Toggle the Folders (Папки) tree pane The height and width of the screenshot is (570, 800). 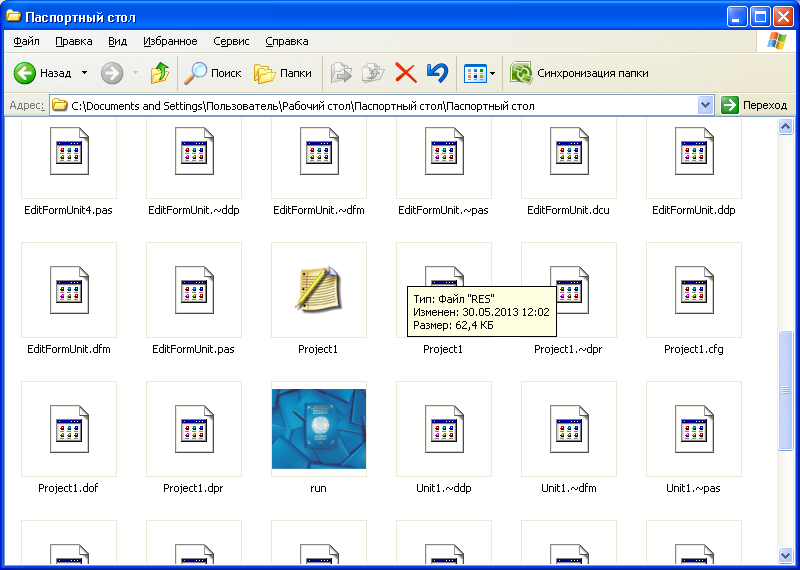point(282,73)
